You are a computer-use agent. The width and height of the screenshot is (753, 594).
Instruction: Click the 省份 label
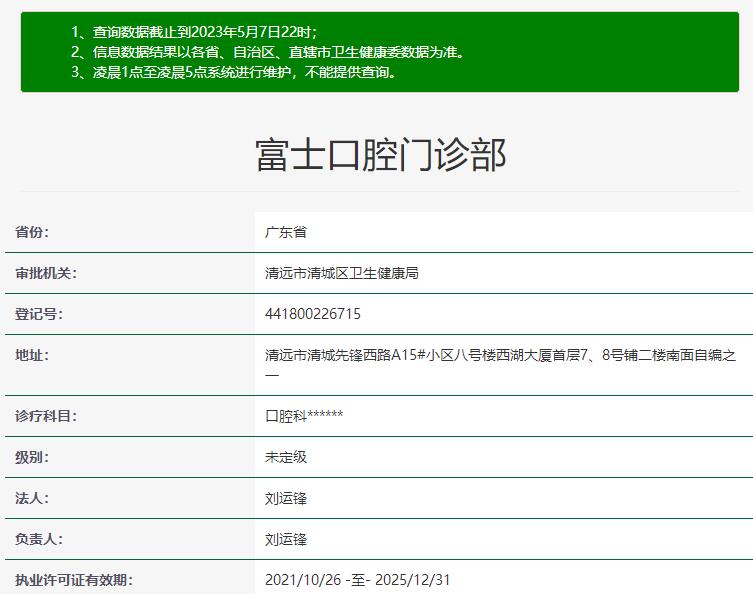(32, 232)
